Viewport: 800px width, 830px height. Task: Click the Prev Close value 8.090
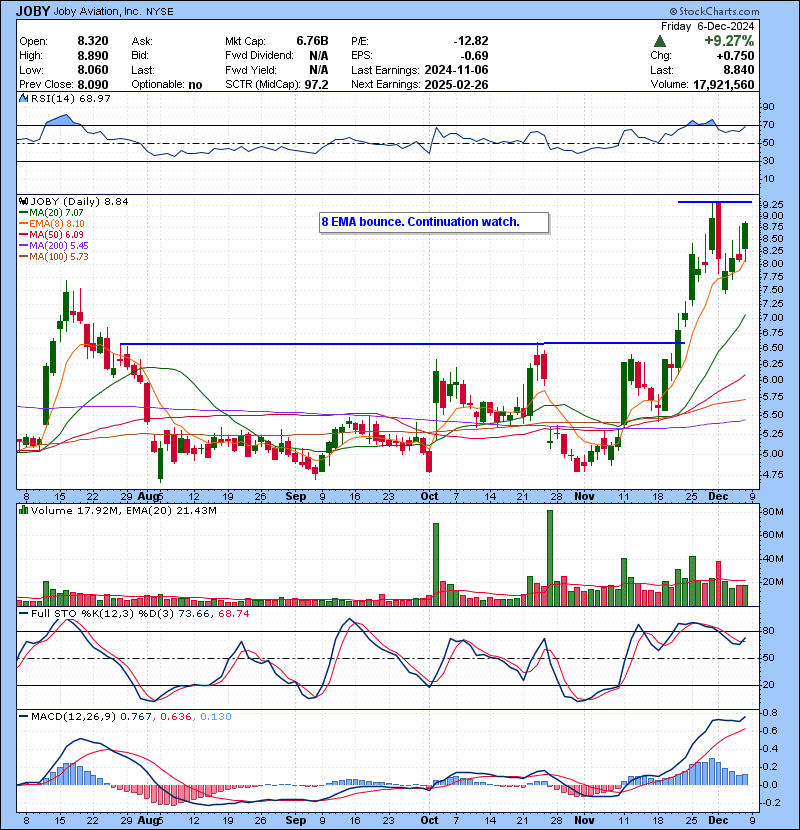(x=93, y=85)
